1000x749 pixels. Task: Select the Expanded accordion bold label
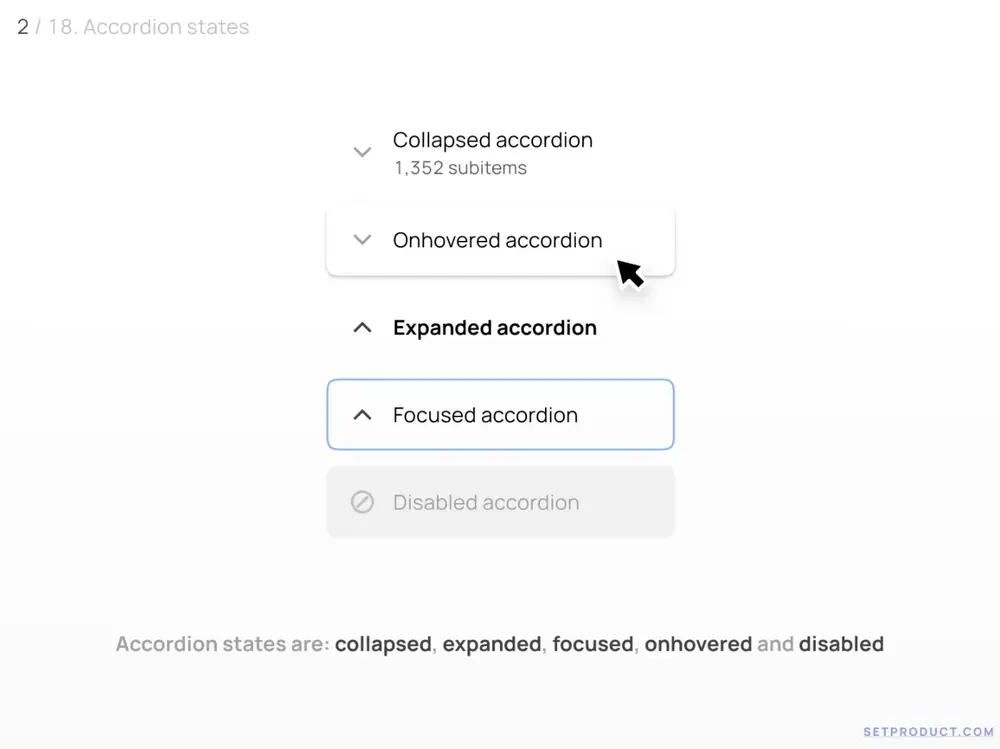pos(494,328)
